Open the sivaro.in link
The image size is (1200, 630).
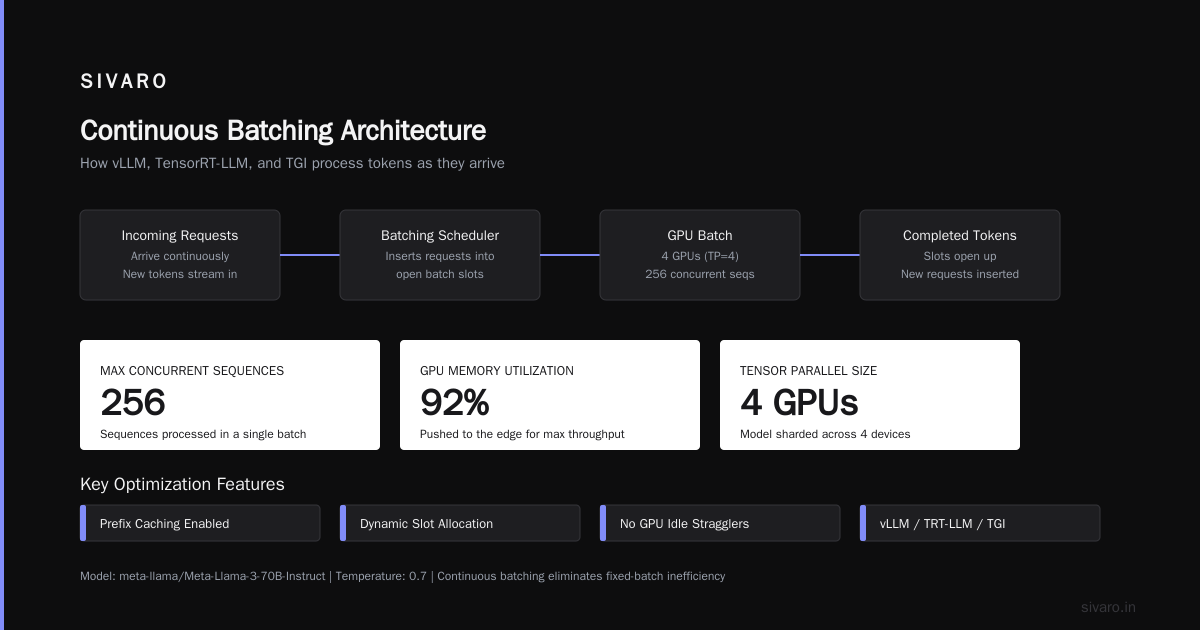[1108, 607]
